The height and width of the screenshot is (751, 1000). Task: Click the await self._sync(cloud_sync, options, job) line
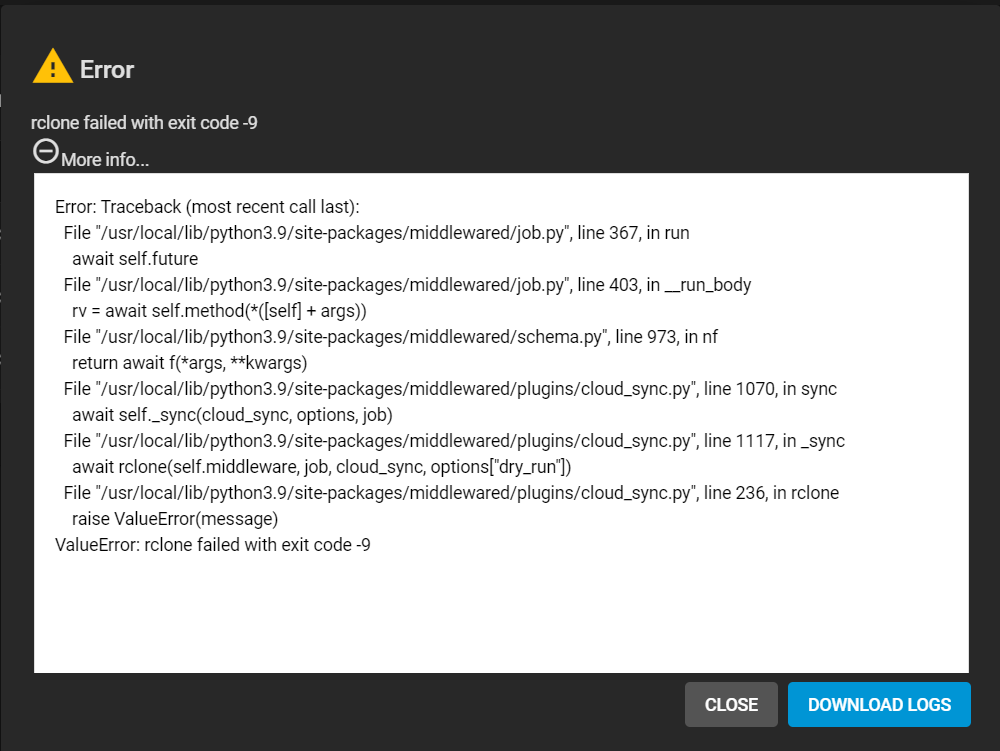click(232, 415)
